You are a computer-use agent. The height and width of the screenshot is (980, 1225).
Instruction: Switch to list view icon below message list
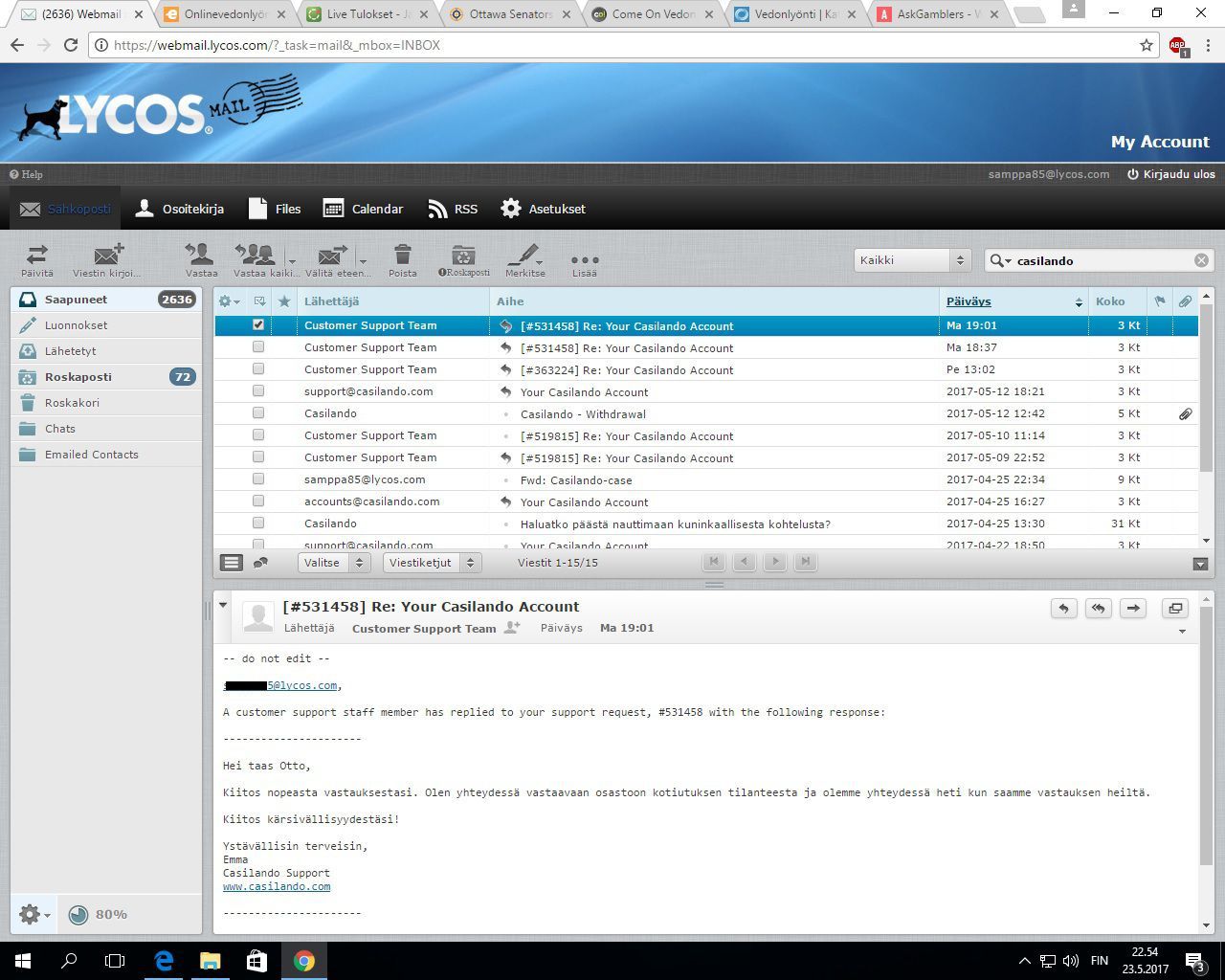pyautogui.click(x=232, y=563)
